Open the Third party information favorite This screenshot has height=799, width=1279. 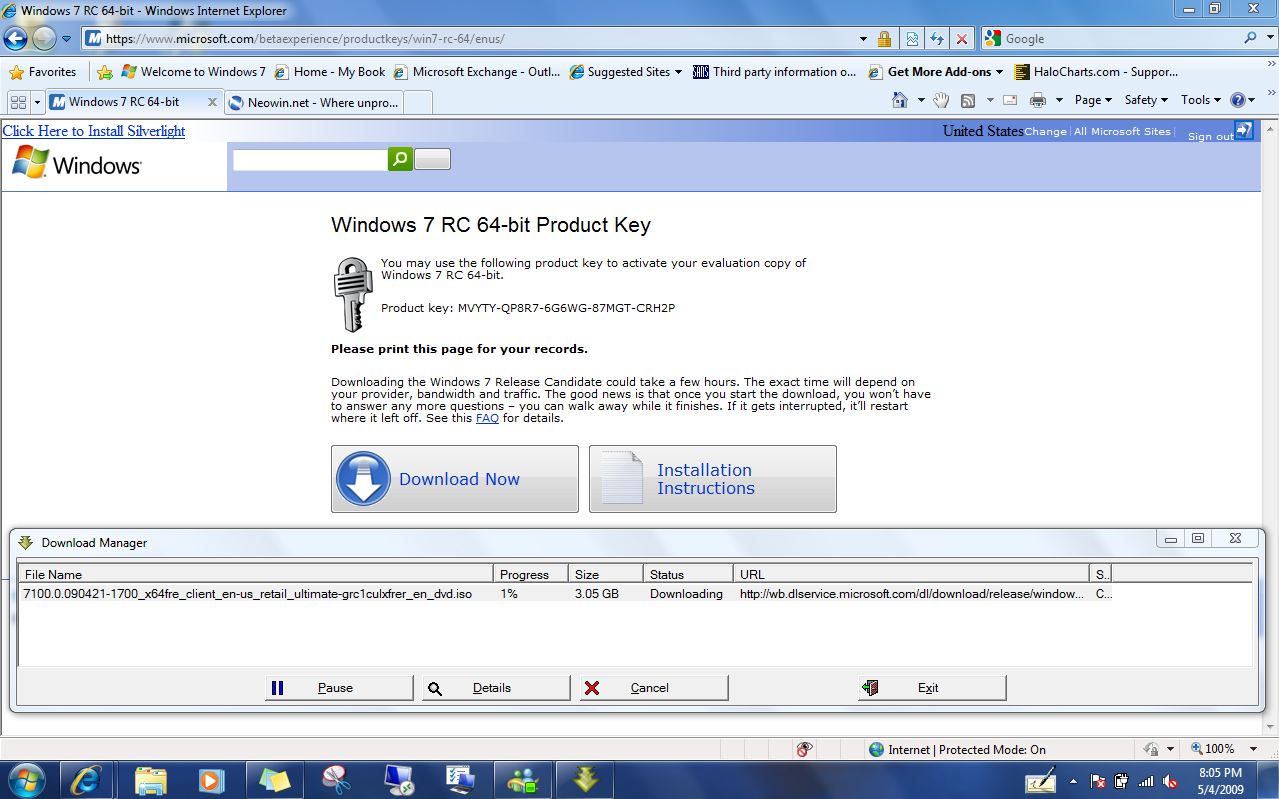[x=775, y=72]
